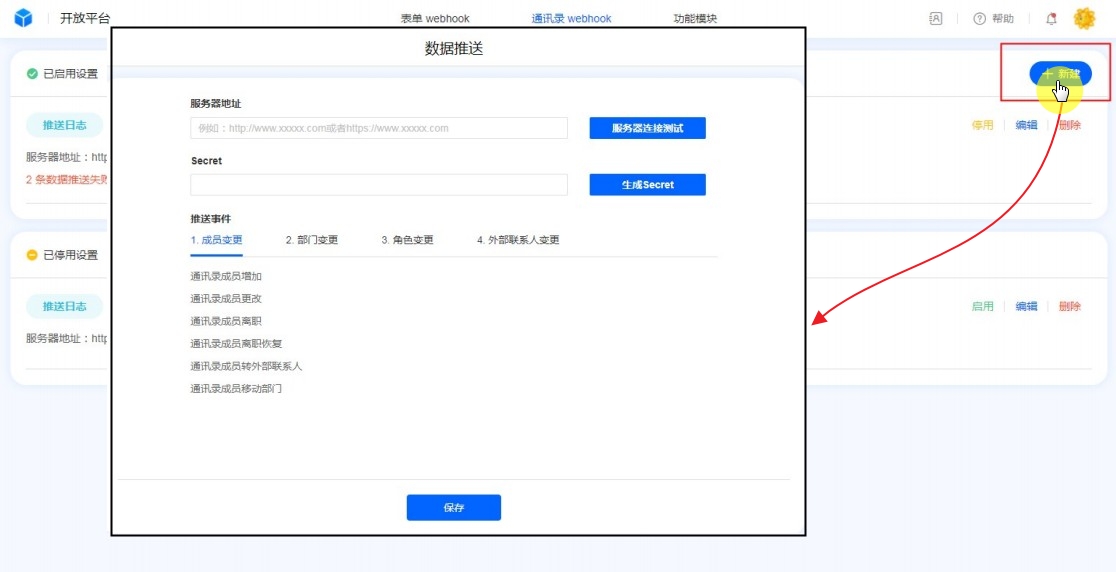The image size is (1116, 572).
Task: Save the data push settings with 保存
Action: 453,507
